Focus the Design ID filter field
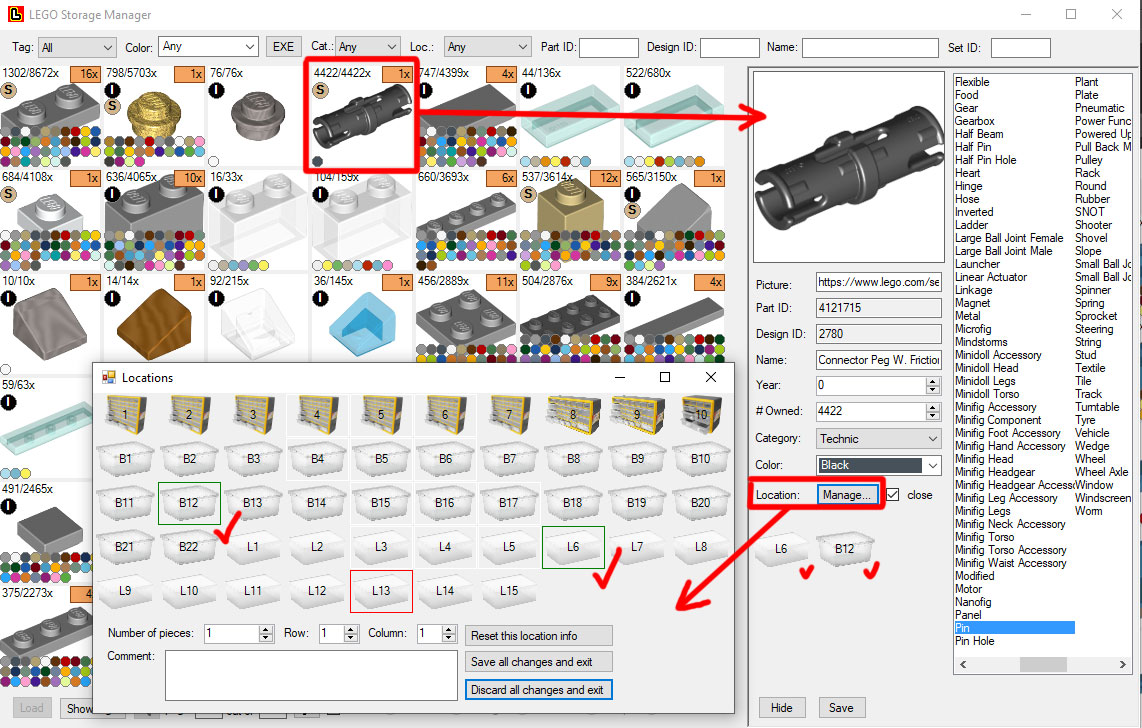1142x728 pixels. click(x=730, y=48)
